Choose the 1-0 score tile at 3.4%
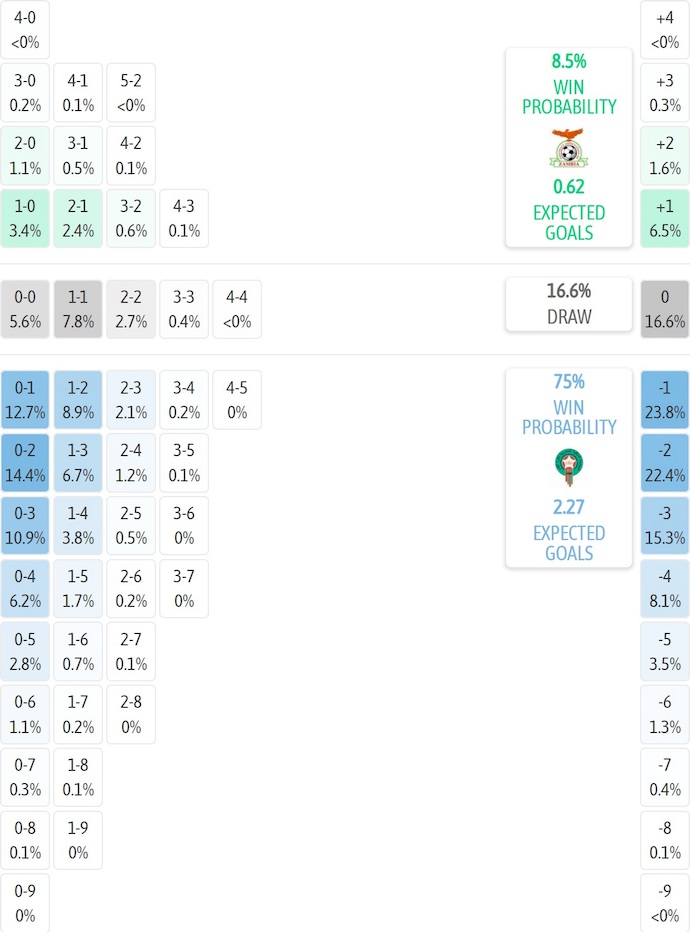The image size is (690, 932). tap(25, 218)
